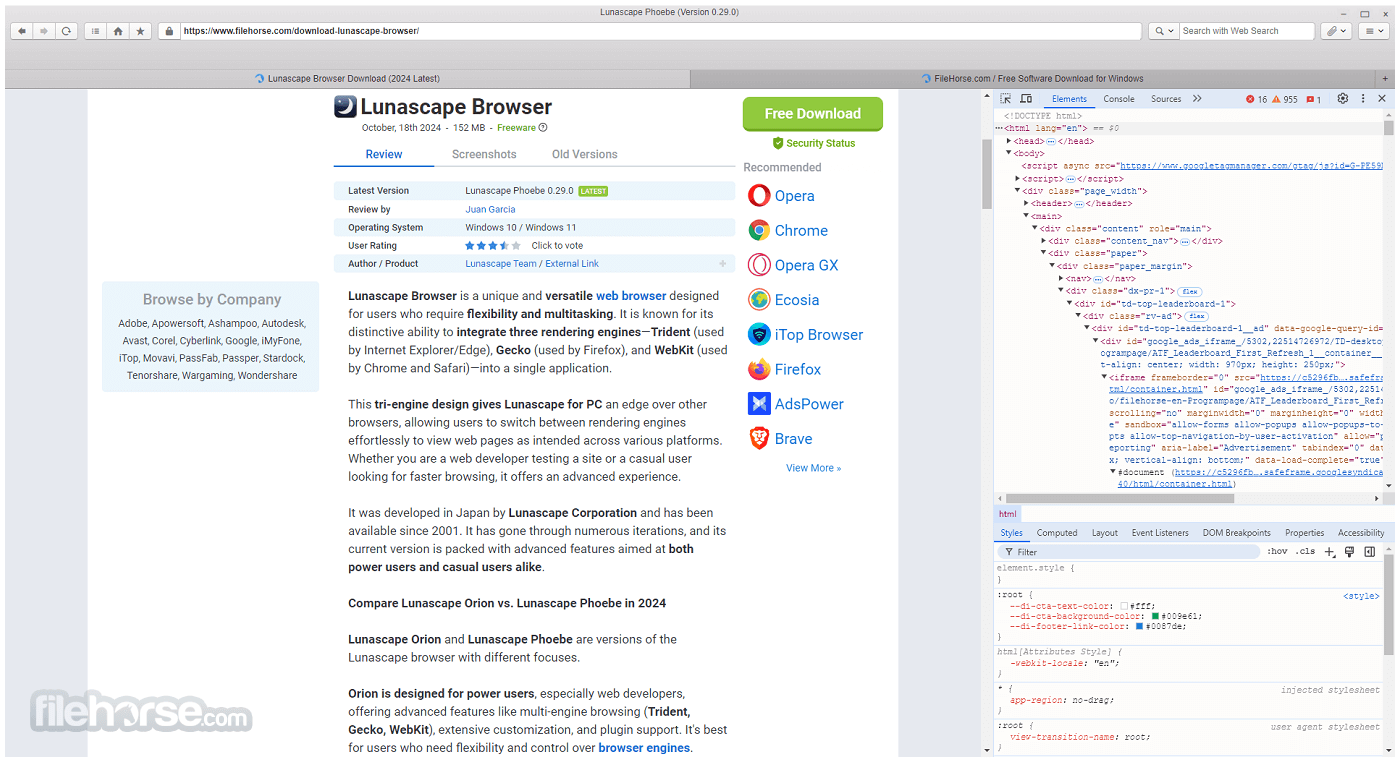Click the forward navigation arrow
This screenshot has height=762, width=1400.
coord(44,31)
